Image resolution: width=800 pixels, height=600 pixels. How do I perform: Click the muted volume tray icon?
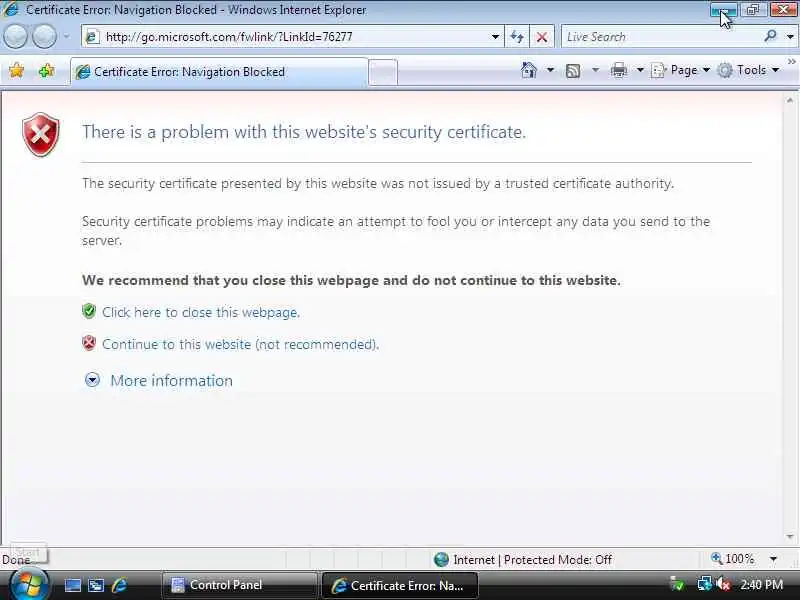click(x=723, y=584)
